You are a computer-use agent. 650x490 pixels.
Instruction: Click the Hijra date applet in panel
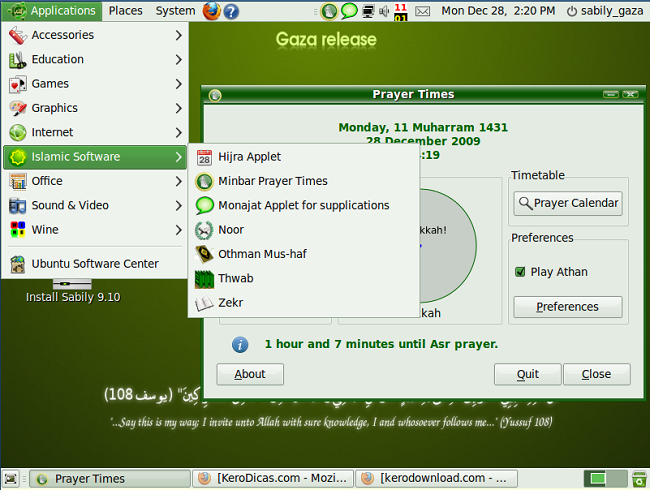tap(400, 12)
